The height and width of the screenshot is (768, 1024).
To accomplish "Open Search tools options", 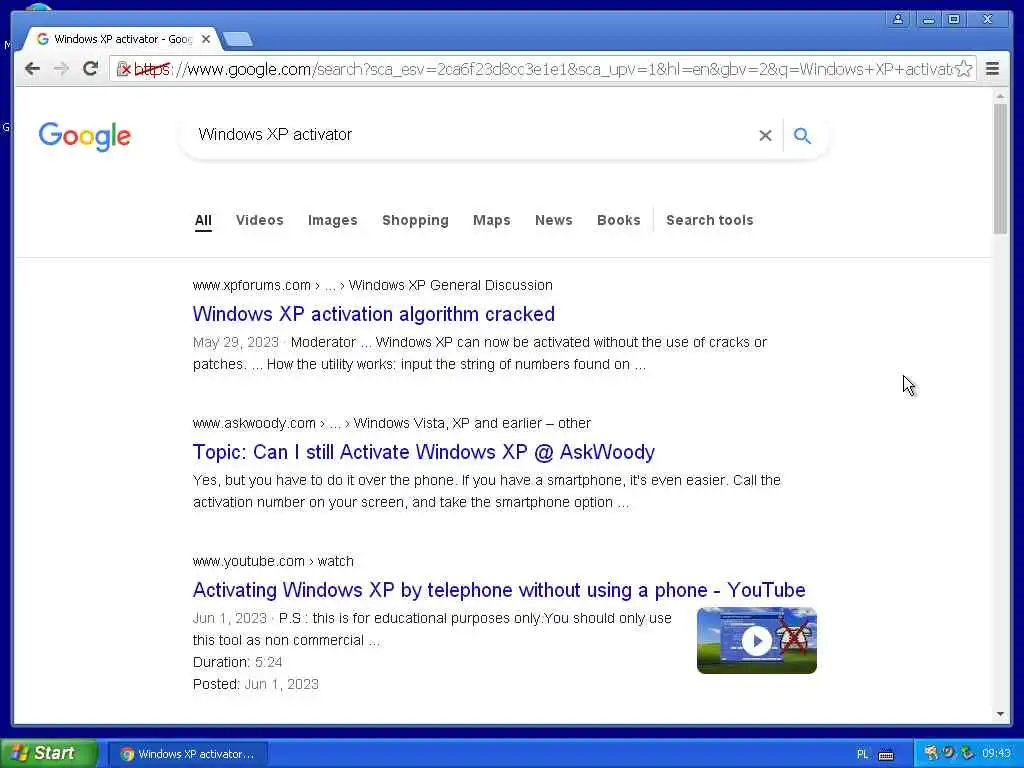I will 710,220.
